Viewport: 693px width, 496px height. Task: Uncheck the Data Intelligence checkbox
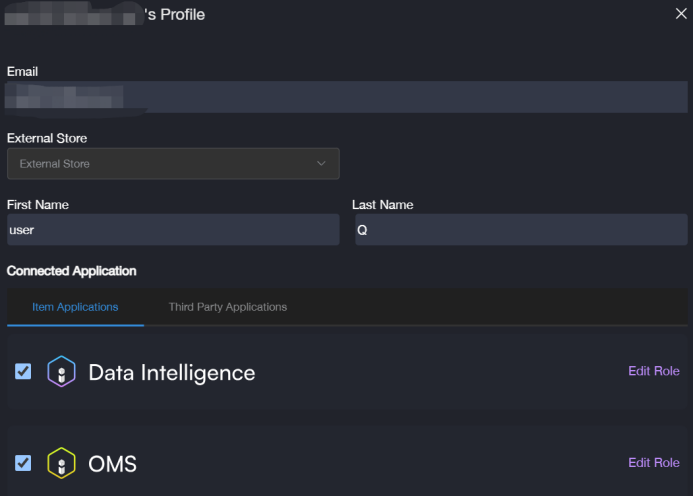pos(23,372)
